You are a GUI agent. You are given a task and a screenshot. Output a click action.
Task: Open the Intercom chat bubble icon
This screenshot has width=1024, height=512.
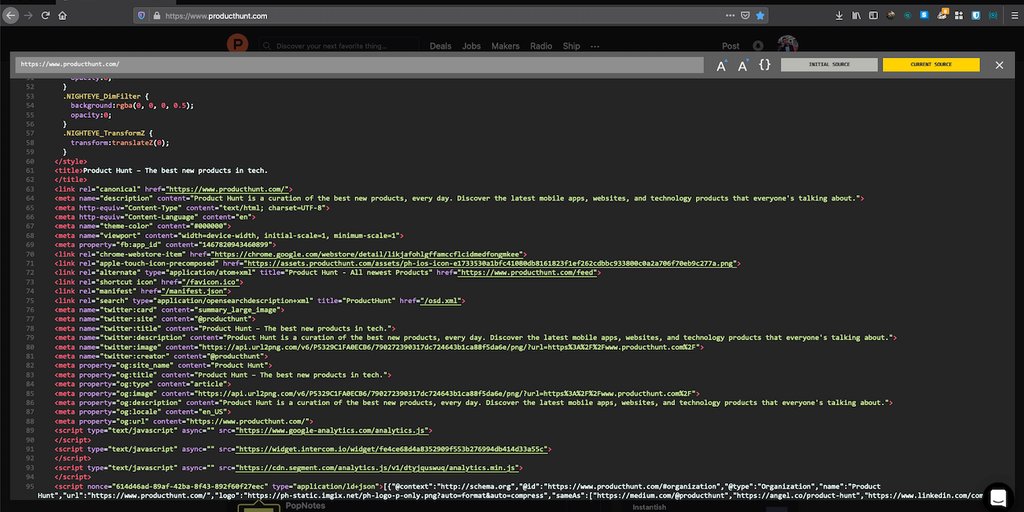(998, 498)
